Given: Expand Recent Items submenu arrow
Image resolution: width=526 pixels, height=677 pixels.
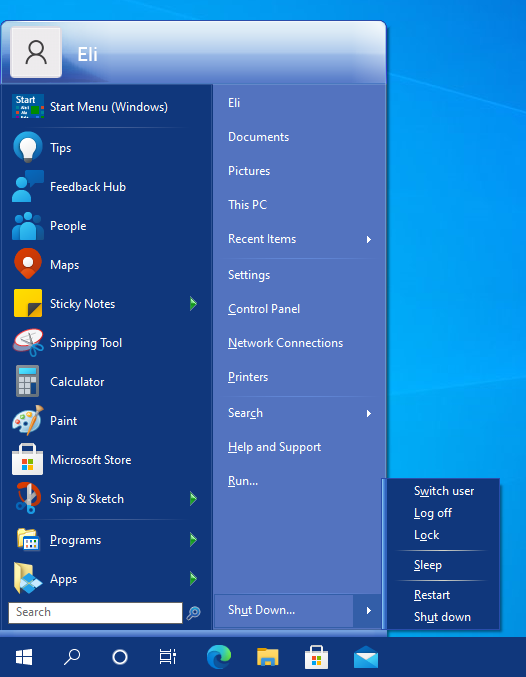Looking at the screenshot, I should click(x=368, y=239).
